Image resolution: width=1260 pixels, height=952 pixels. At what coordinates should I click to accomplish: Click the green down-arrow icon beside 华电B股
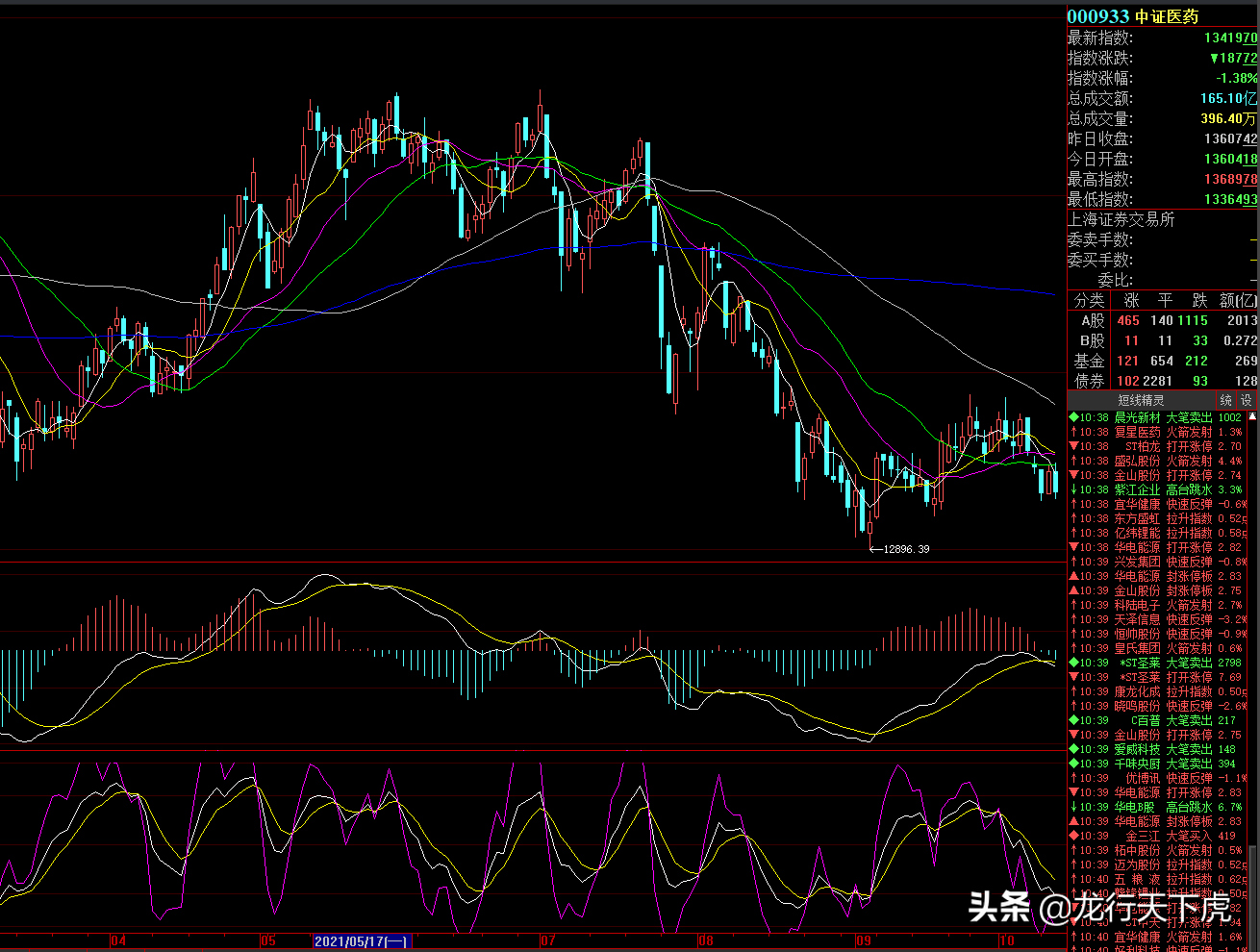click(1073, 807)
